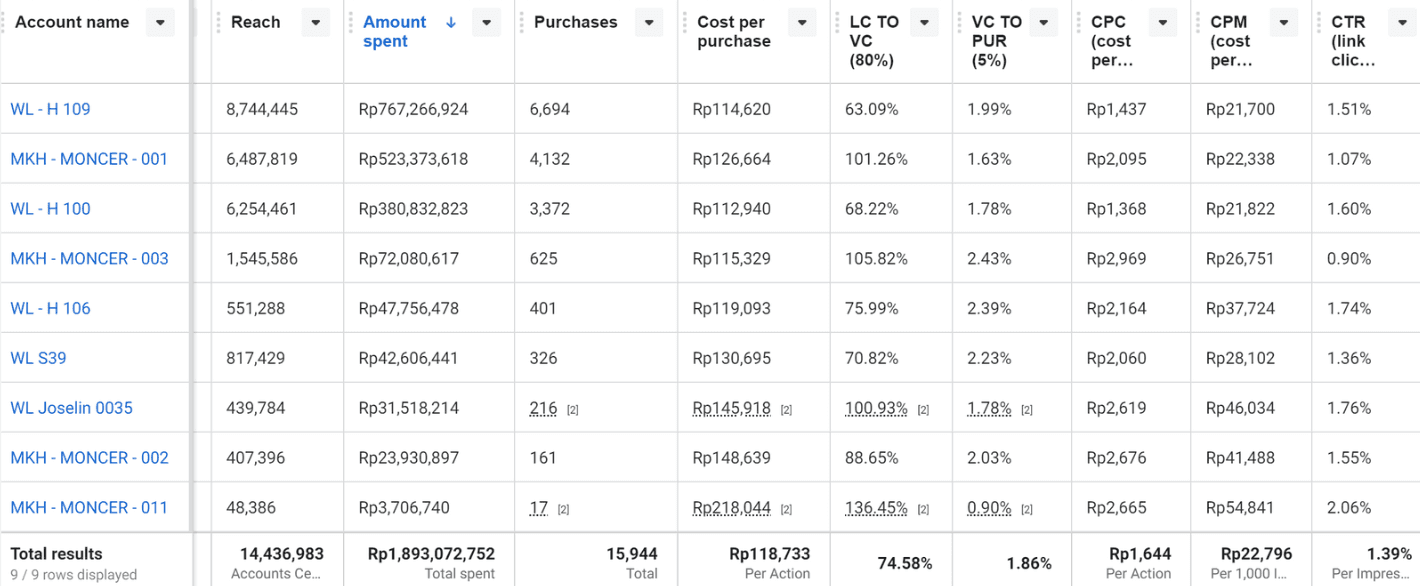Open the MKH - MONCER - 003 account

point(89,259)
